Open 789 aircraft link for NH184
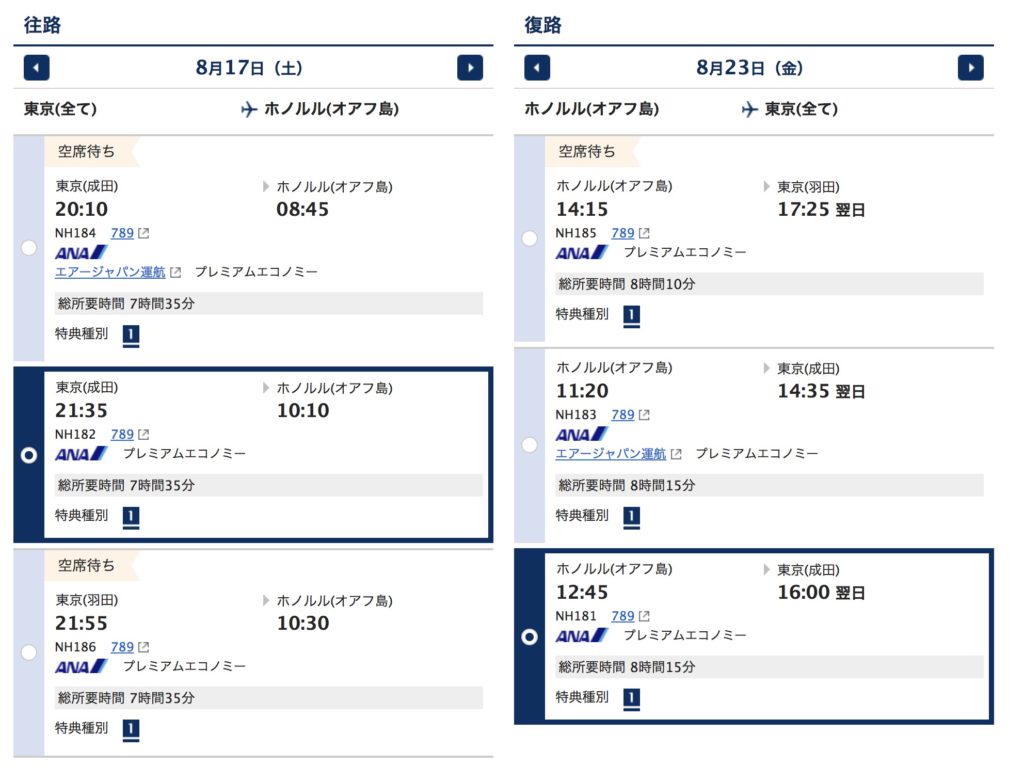 click(122, 233)
